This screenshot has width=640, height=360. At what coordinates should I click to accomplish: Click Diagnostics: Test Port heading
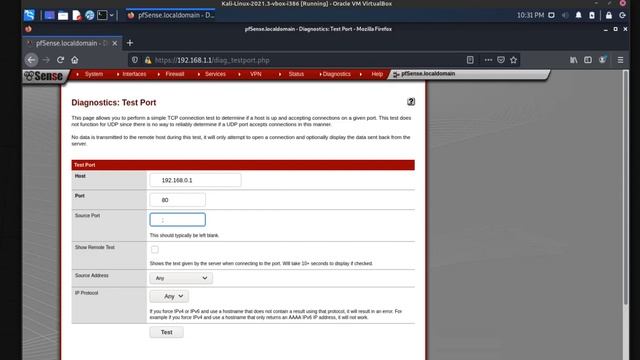click(x=113, y=102)
